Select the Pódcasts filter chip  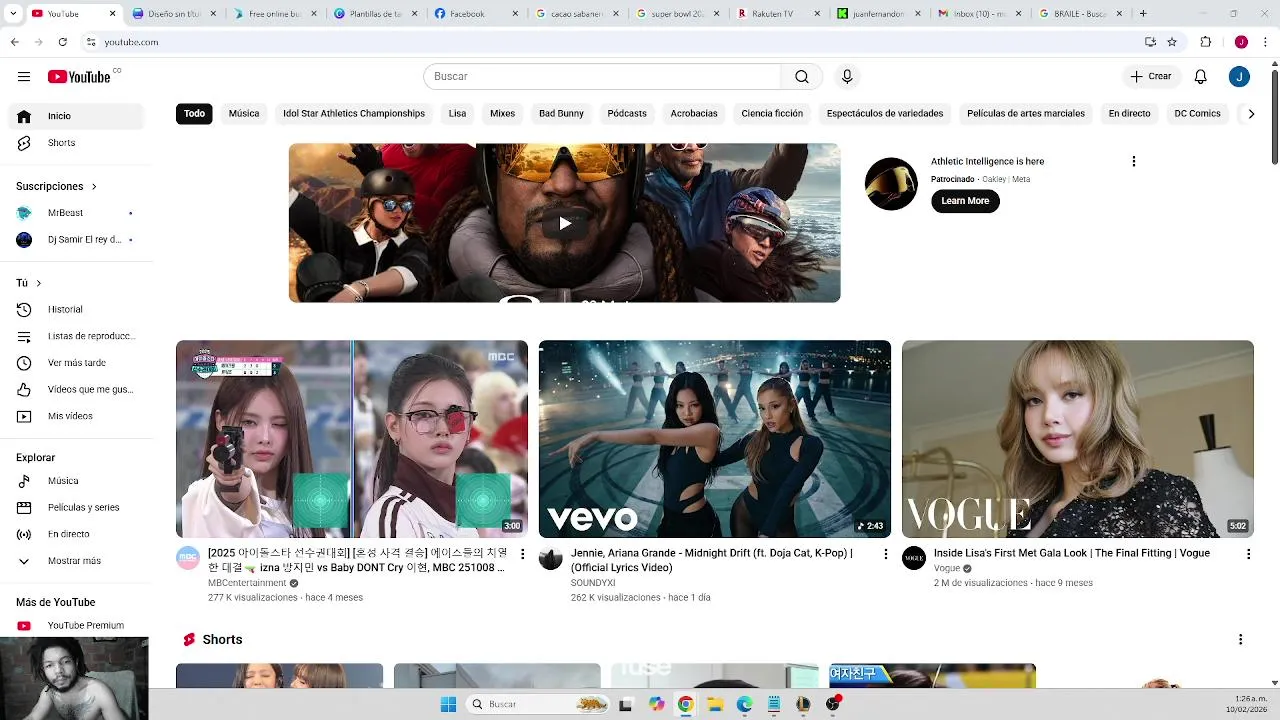627,114
